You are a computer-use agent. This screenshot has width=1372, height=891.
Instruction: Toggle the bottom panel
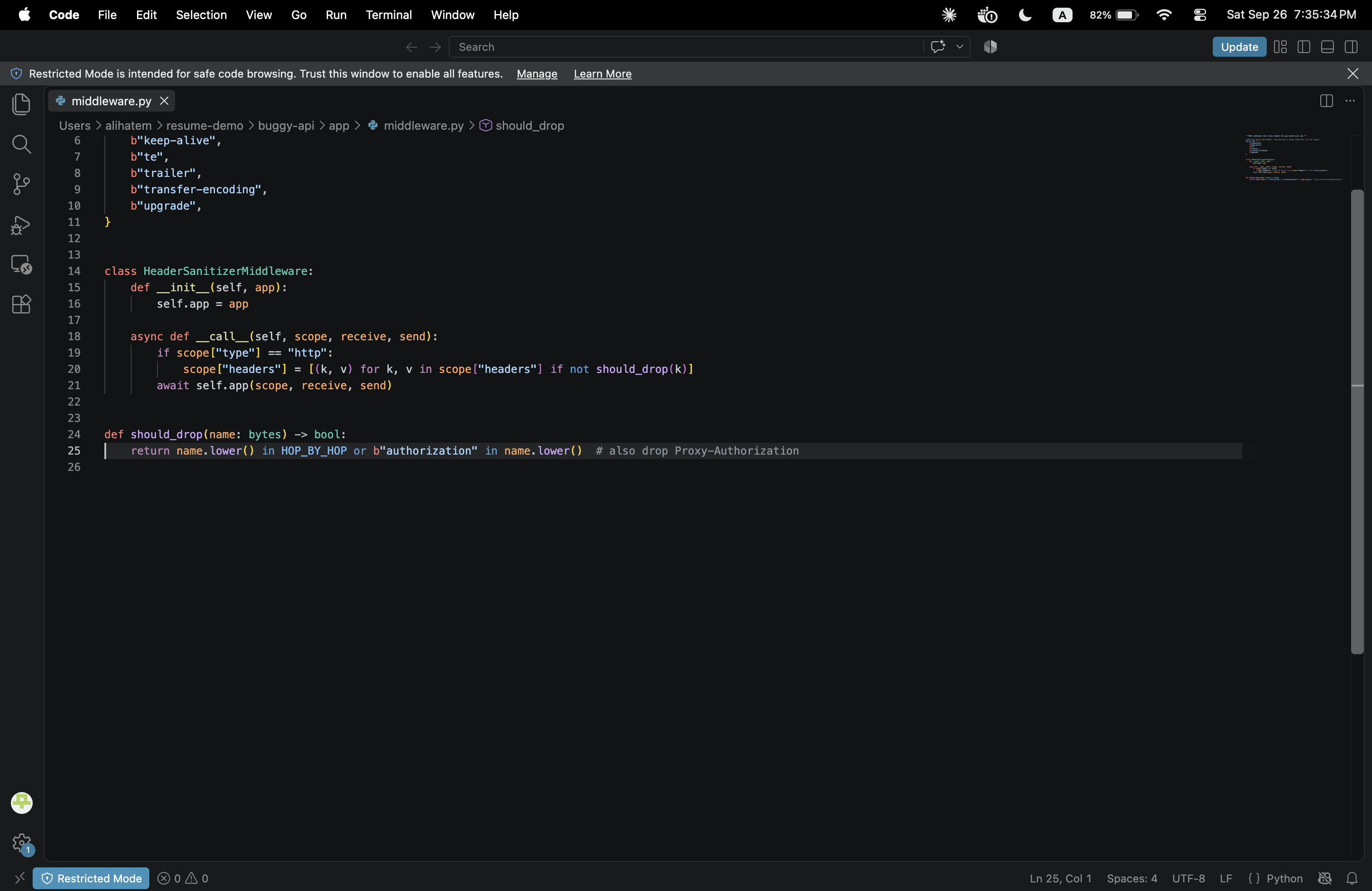coord(1328,47)
